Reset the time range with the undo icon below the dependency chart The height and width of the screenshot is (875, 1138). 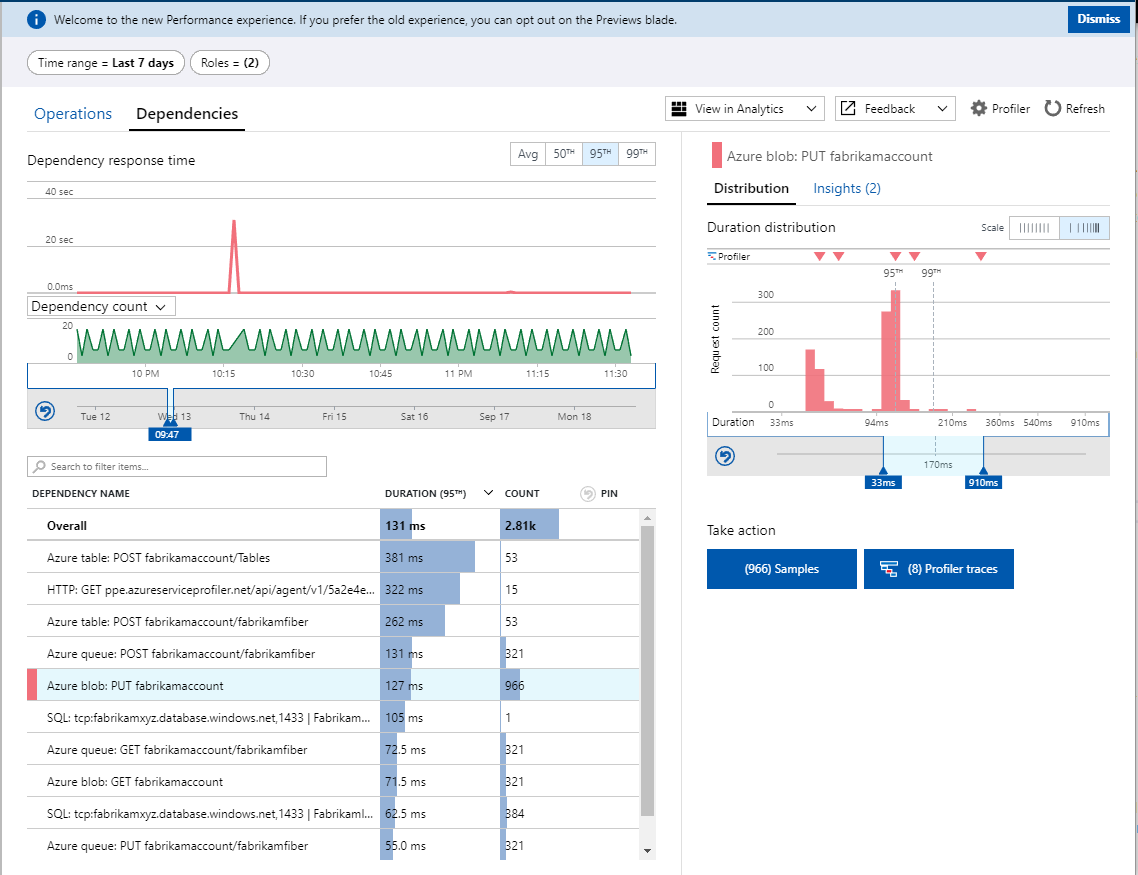tap(45, 411)
